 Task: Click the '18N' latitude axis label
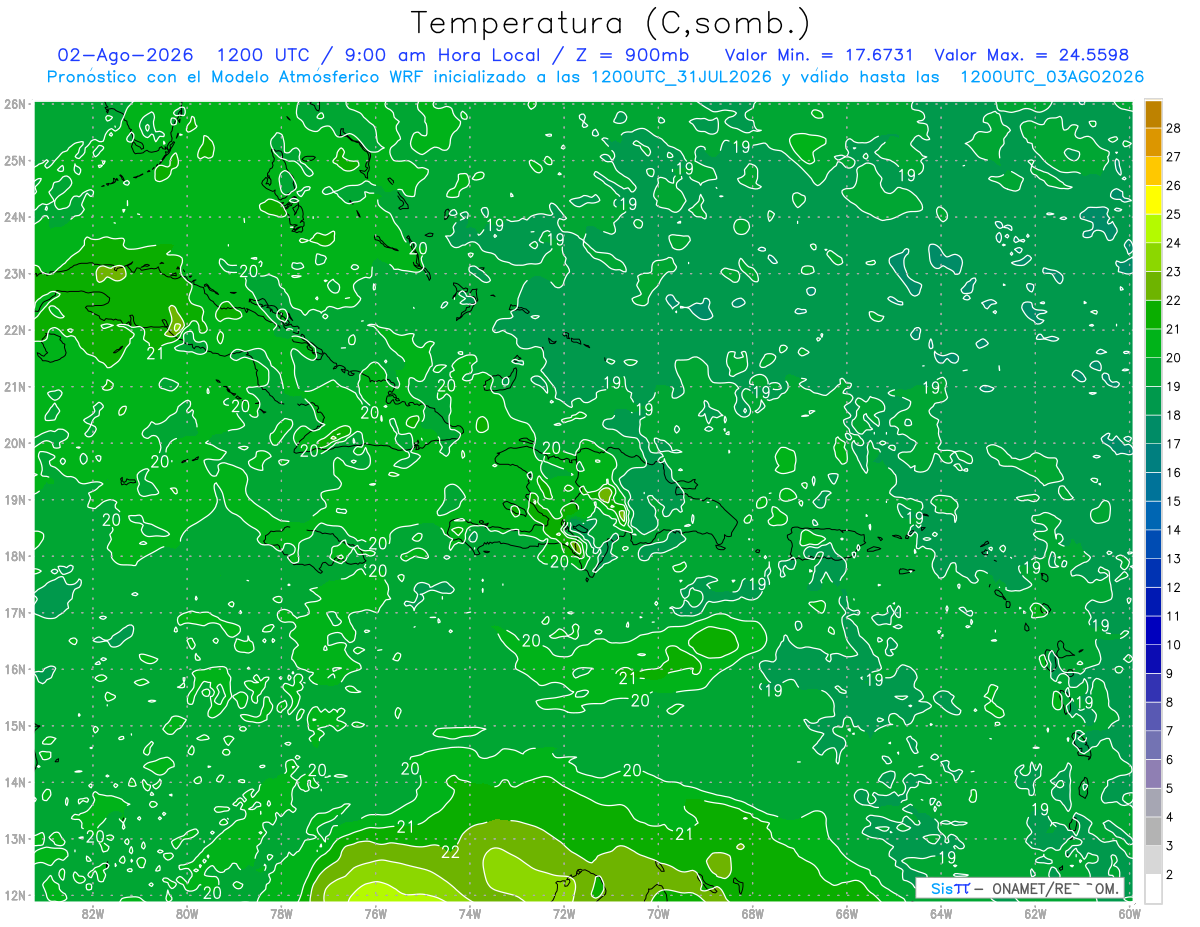click(14, 556)
